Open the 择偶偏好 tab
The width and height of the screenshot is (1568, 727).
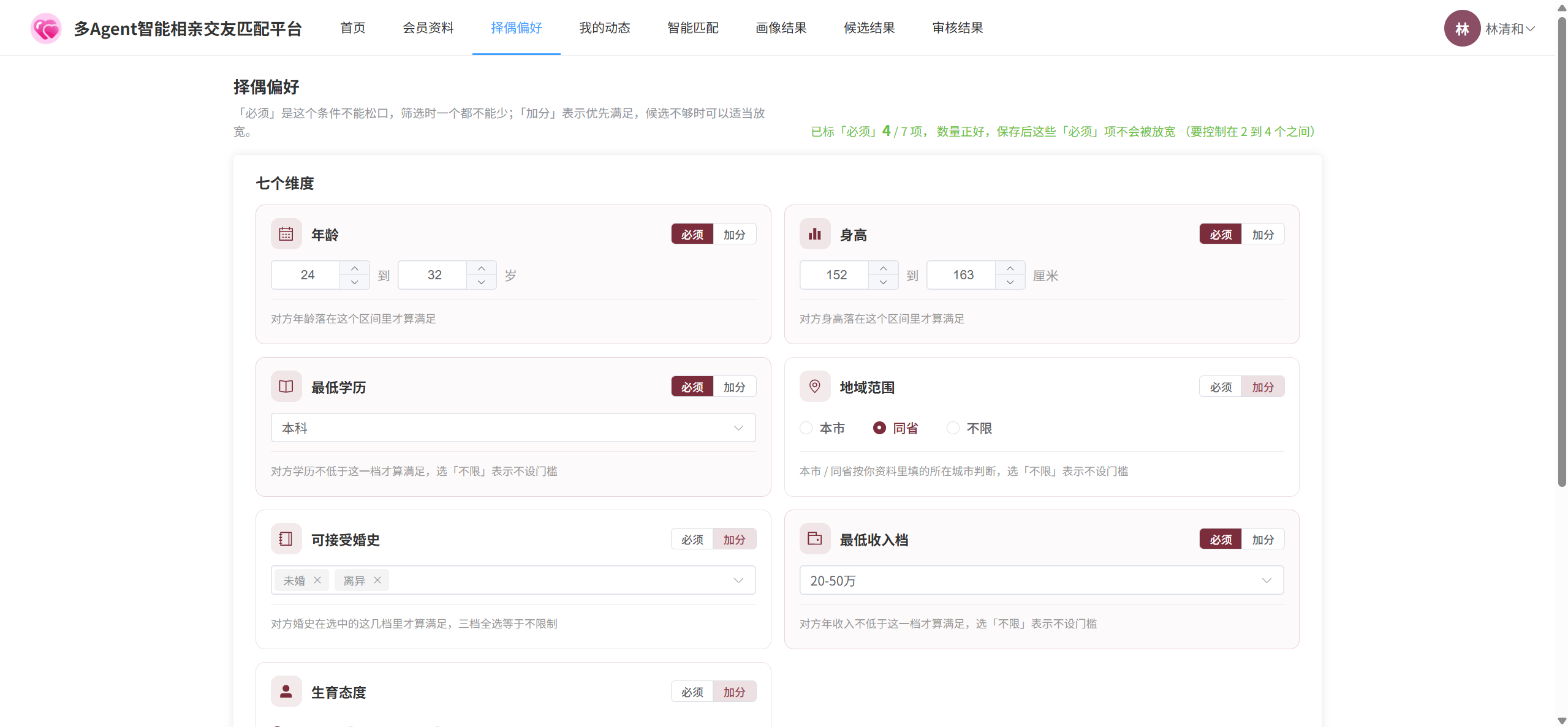click(x=517, y=28)
